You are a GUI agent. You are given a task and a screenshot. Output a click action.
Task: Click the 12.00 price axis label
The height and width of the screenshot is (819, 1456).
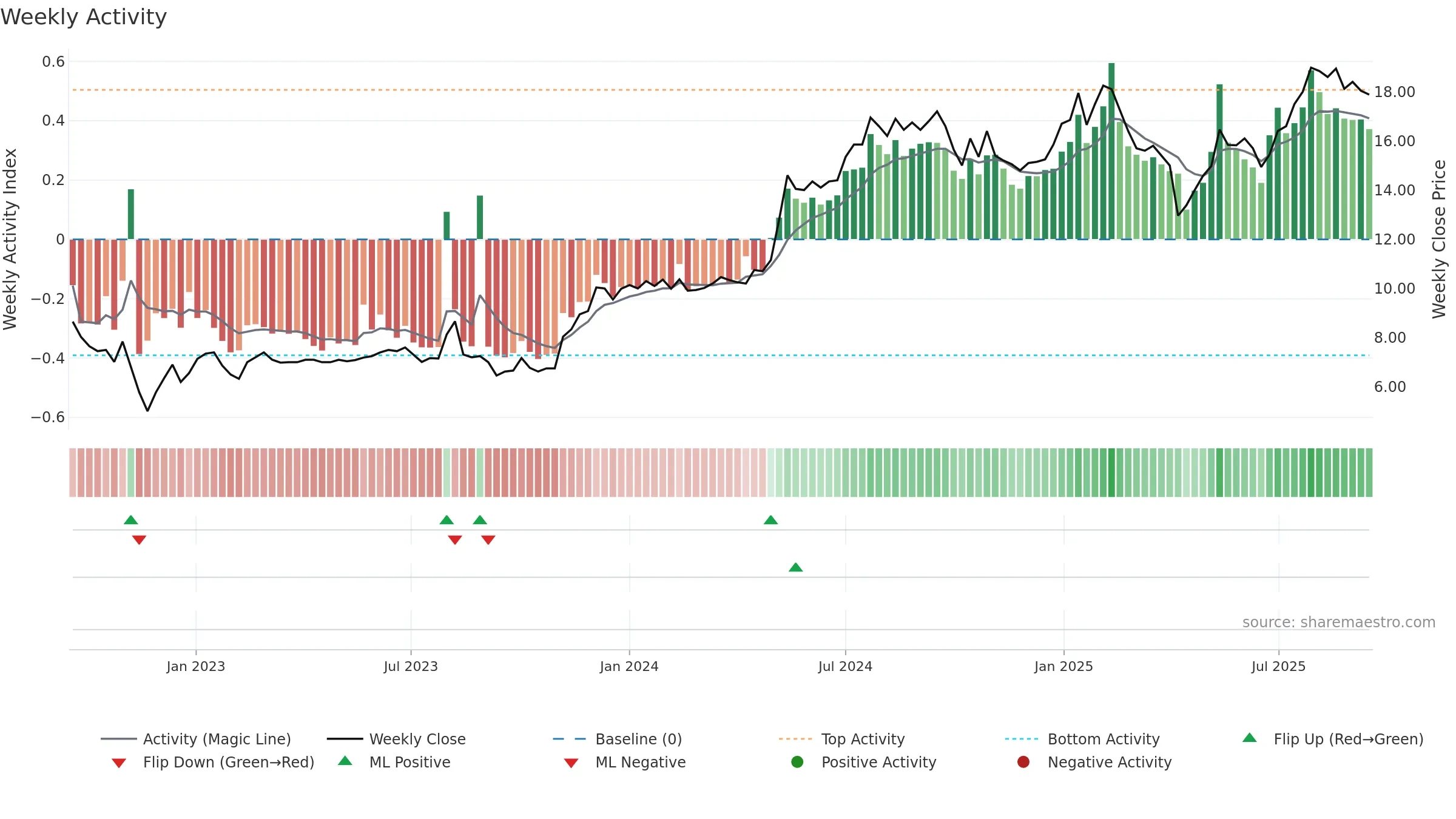tap(1395, 240)
